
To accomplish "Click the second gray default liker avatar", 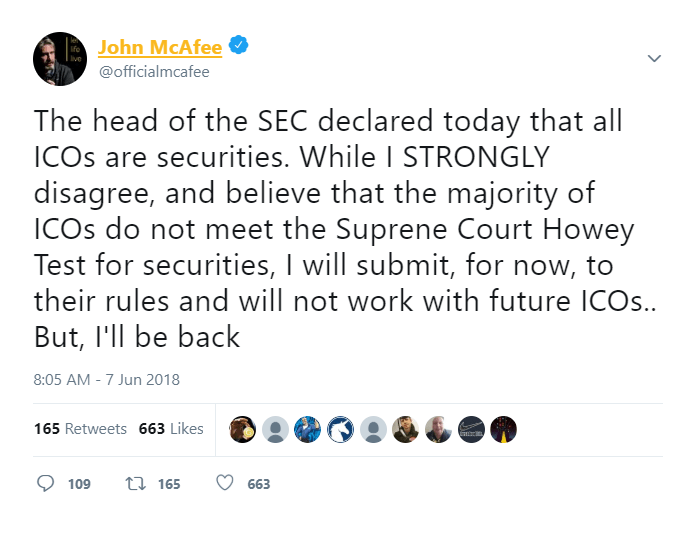I will (x=372, y=429).
